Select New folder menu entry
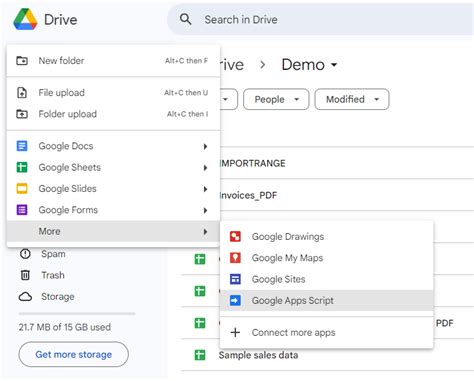The height and width of the screenshot is (381, 474). tap(113, 61)
